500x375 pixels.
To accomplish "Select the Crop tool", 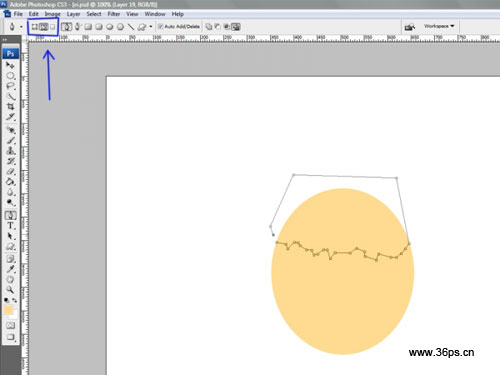I will tap(10, 107).
